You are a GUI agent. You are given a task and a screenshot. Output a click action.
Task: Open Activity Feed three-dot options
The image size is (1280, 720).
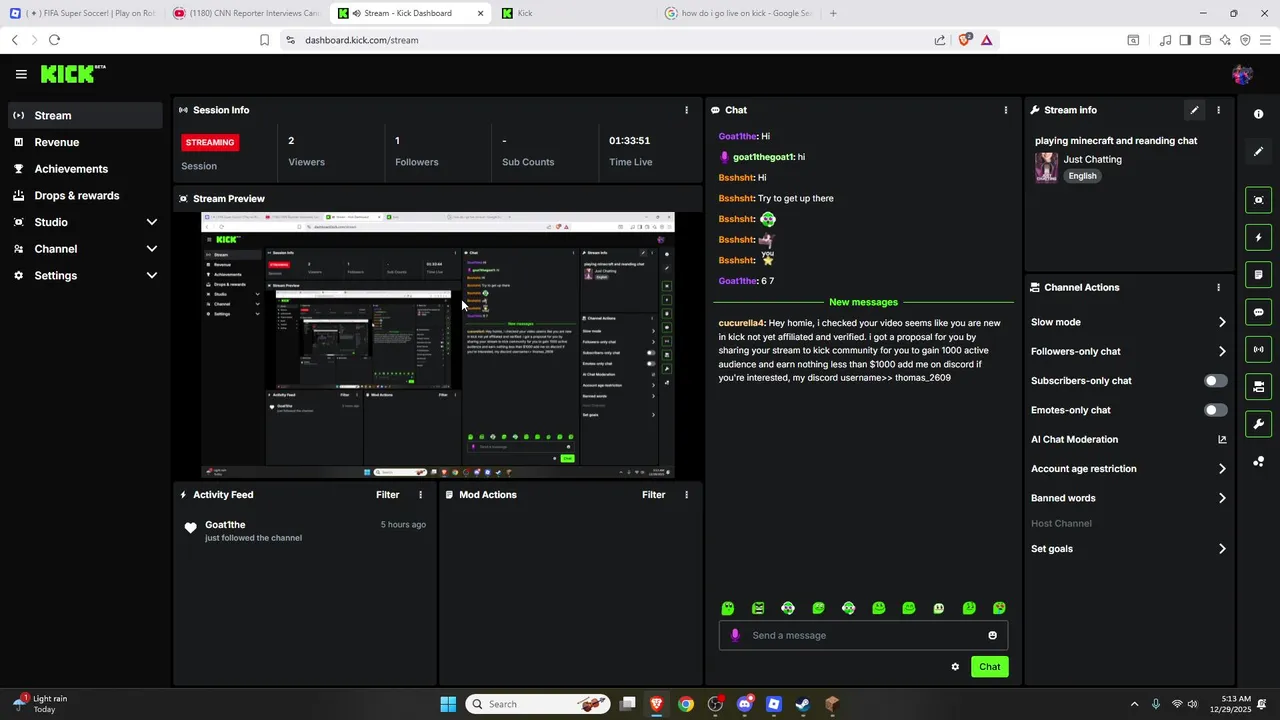point(420,495)
